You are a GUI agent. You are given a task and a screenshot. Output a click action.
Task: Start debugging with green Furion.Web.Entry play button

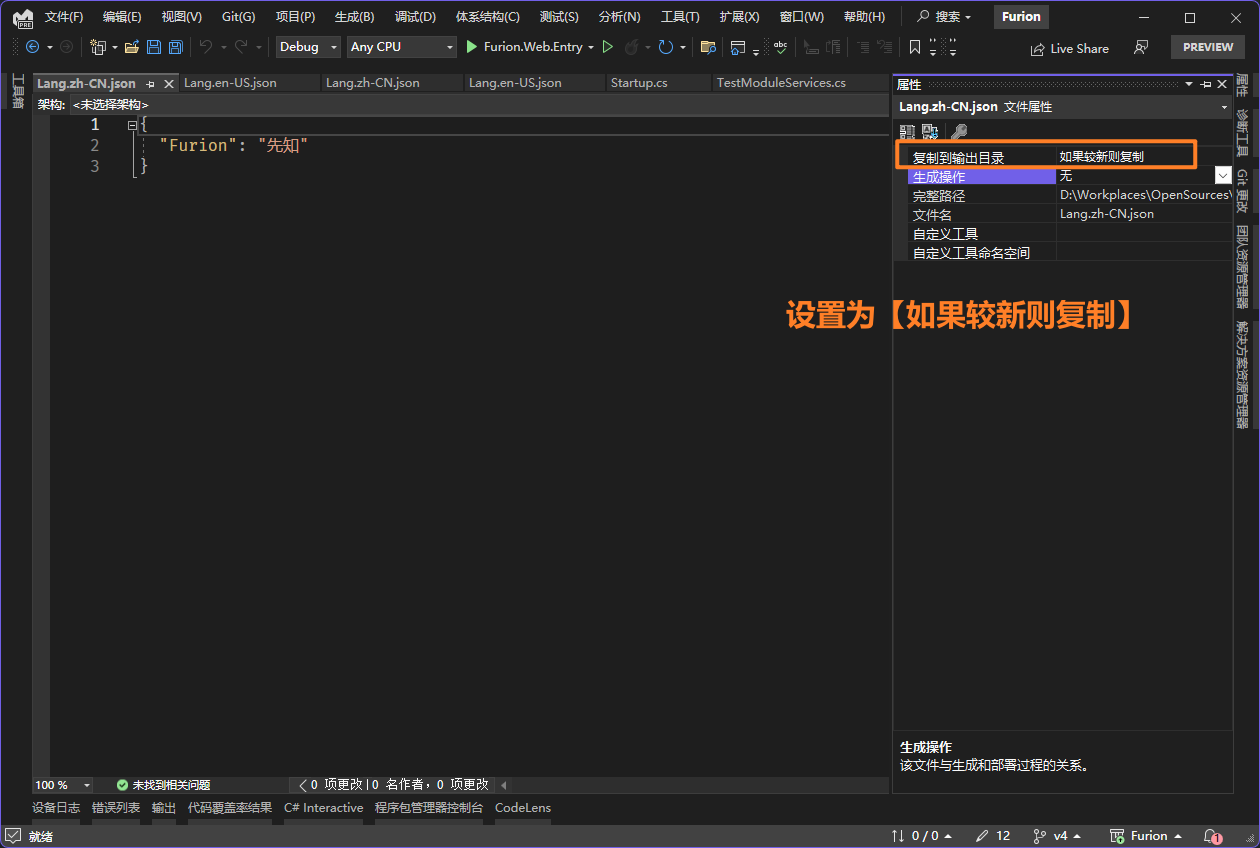pyautogui.click(x=472, y=47)
